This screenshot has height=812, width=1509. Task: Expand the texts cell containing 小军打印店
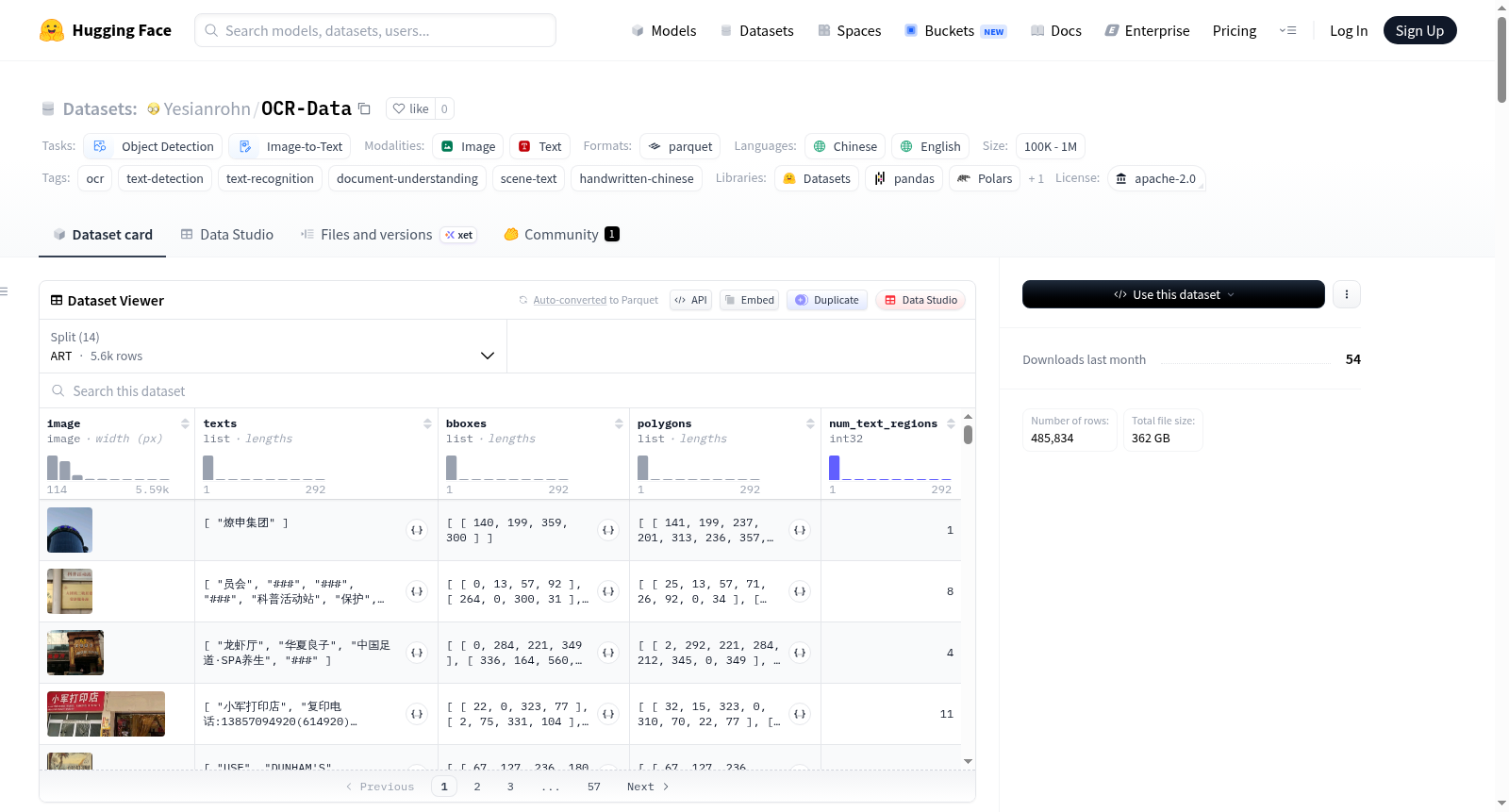417,714
